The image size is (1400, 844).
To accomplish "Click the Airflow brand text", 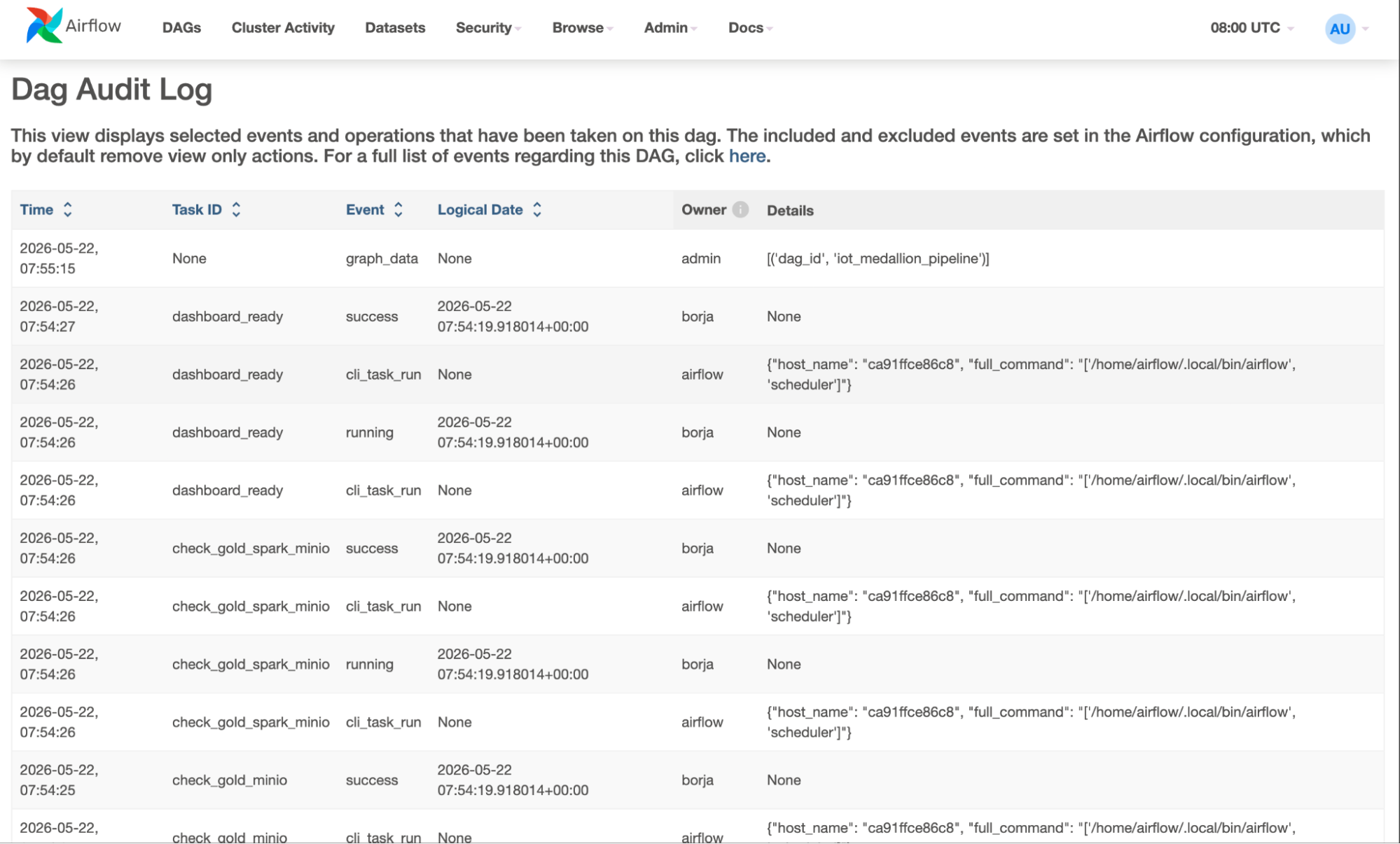I will [x=93, y=26].
